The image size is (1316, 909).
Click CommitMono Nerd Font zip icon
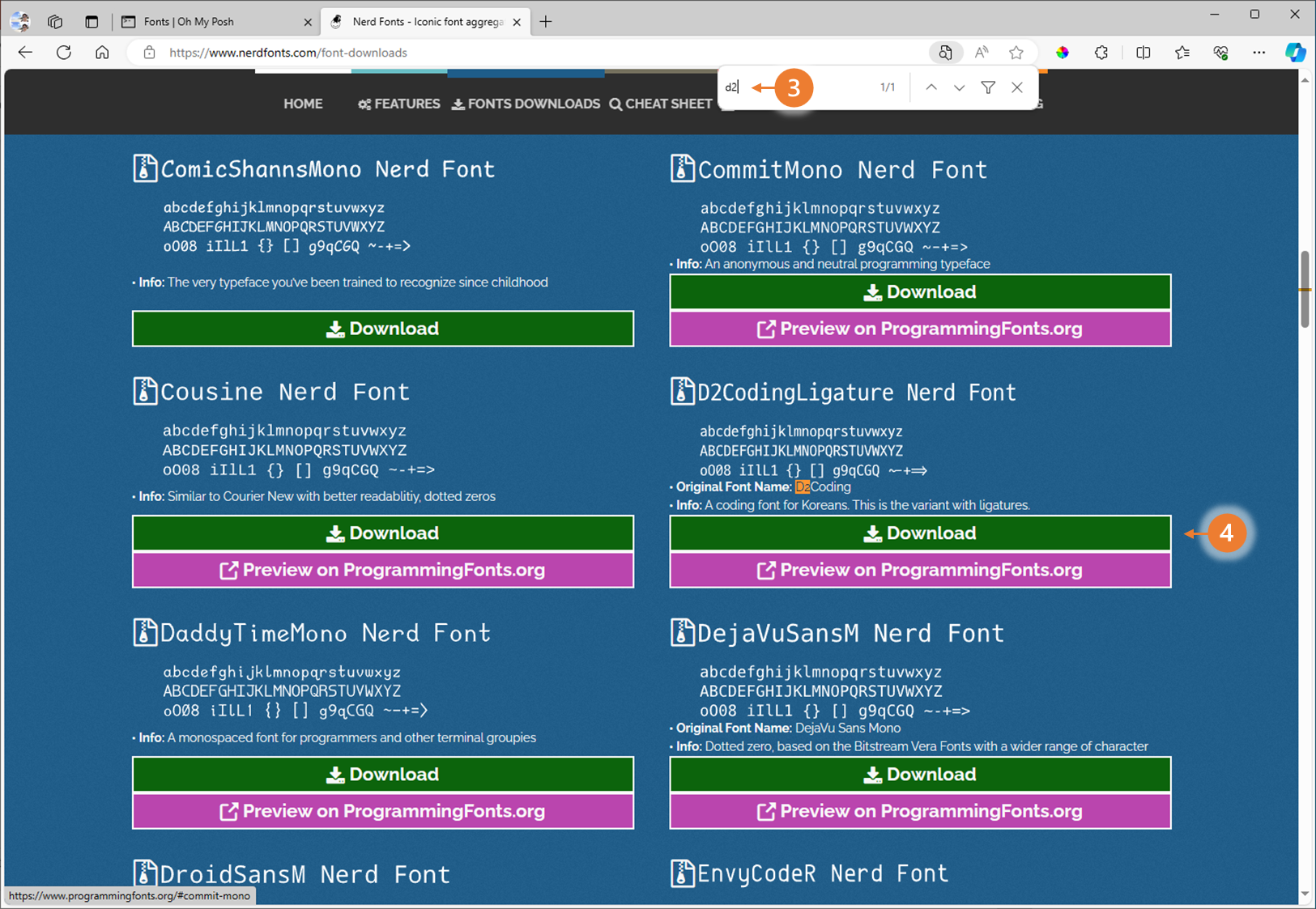coord(683,168)
